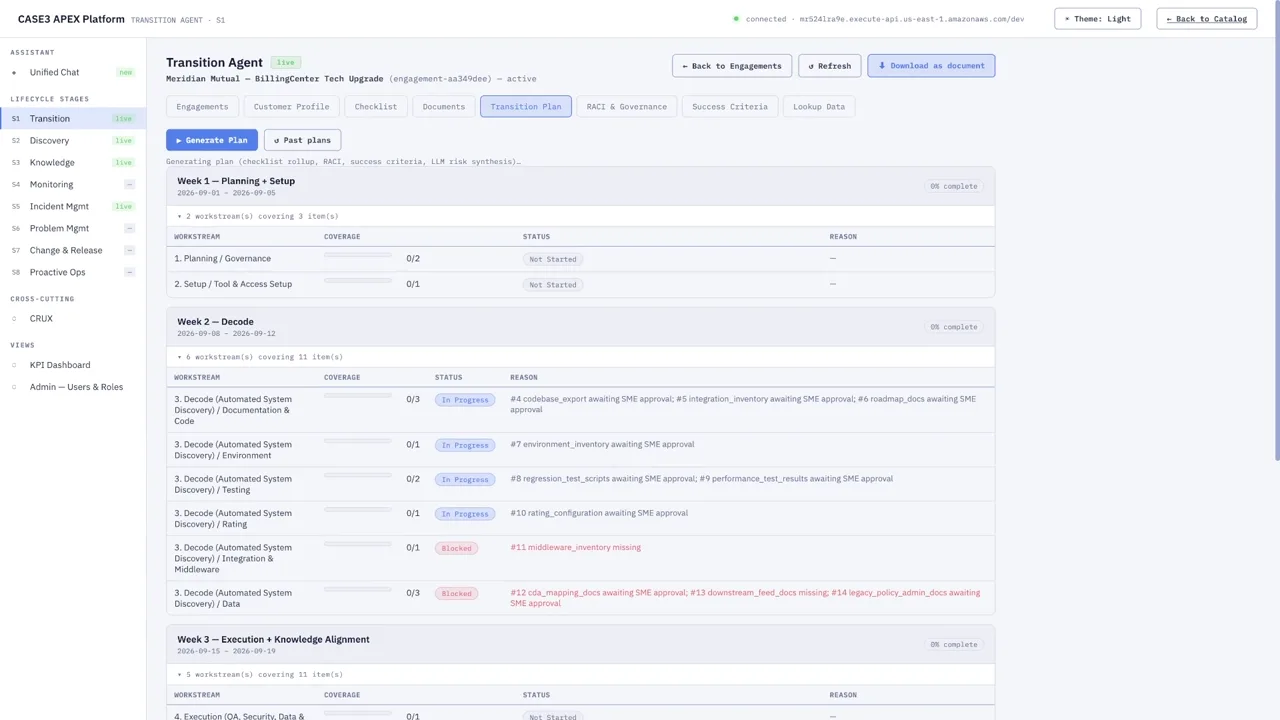Click the Decode / Environment coverage progress bar
Screen dimensions: 1280x720
click(x=358, y=441)
